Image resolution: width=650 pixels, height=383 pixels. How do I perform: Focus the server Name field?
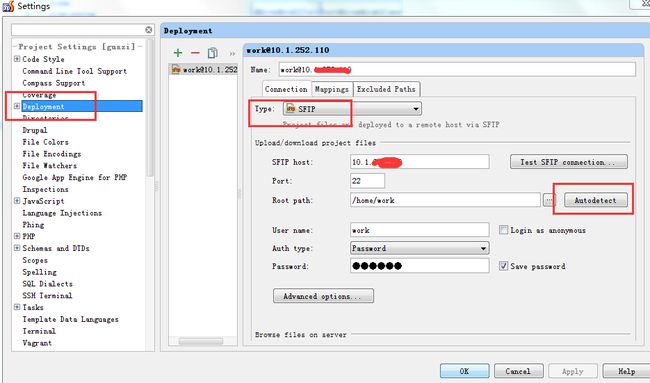[x=457, y=70]
